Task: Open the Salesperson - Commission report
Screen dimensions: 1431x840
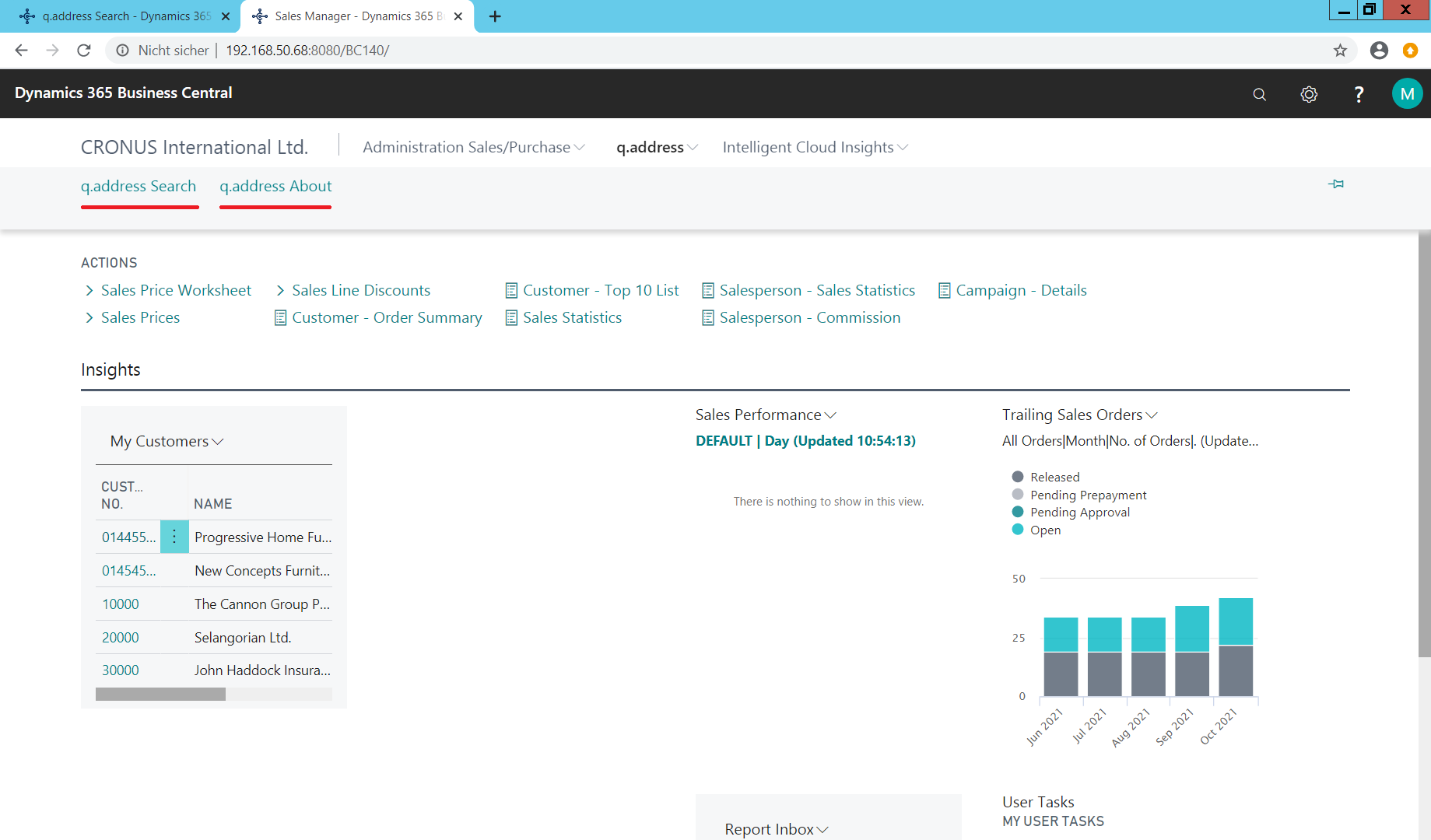Action: click(x=810, y=318)
